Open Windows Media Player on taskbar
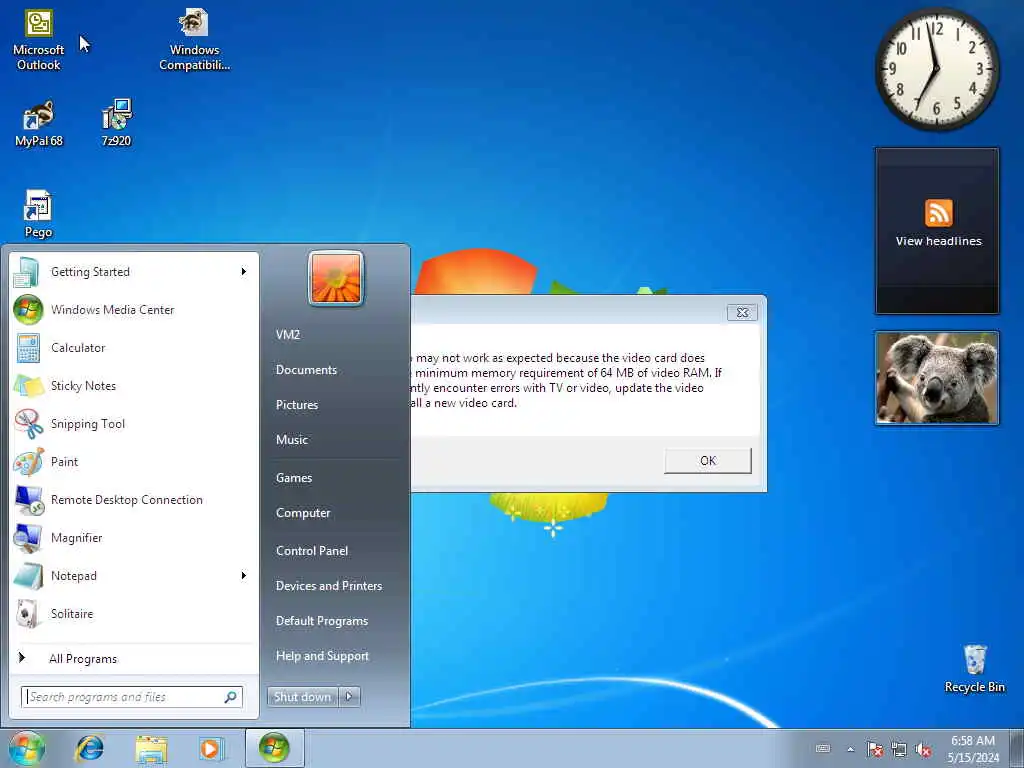Image resolution: width=1024 pixels, height=768 pixels. tap(212, 748)
